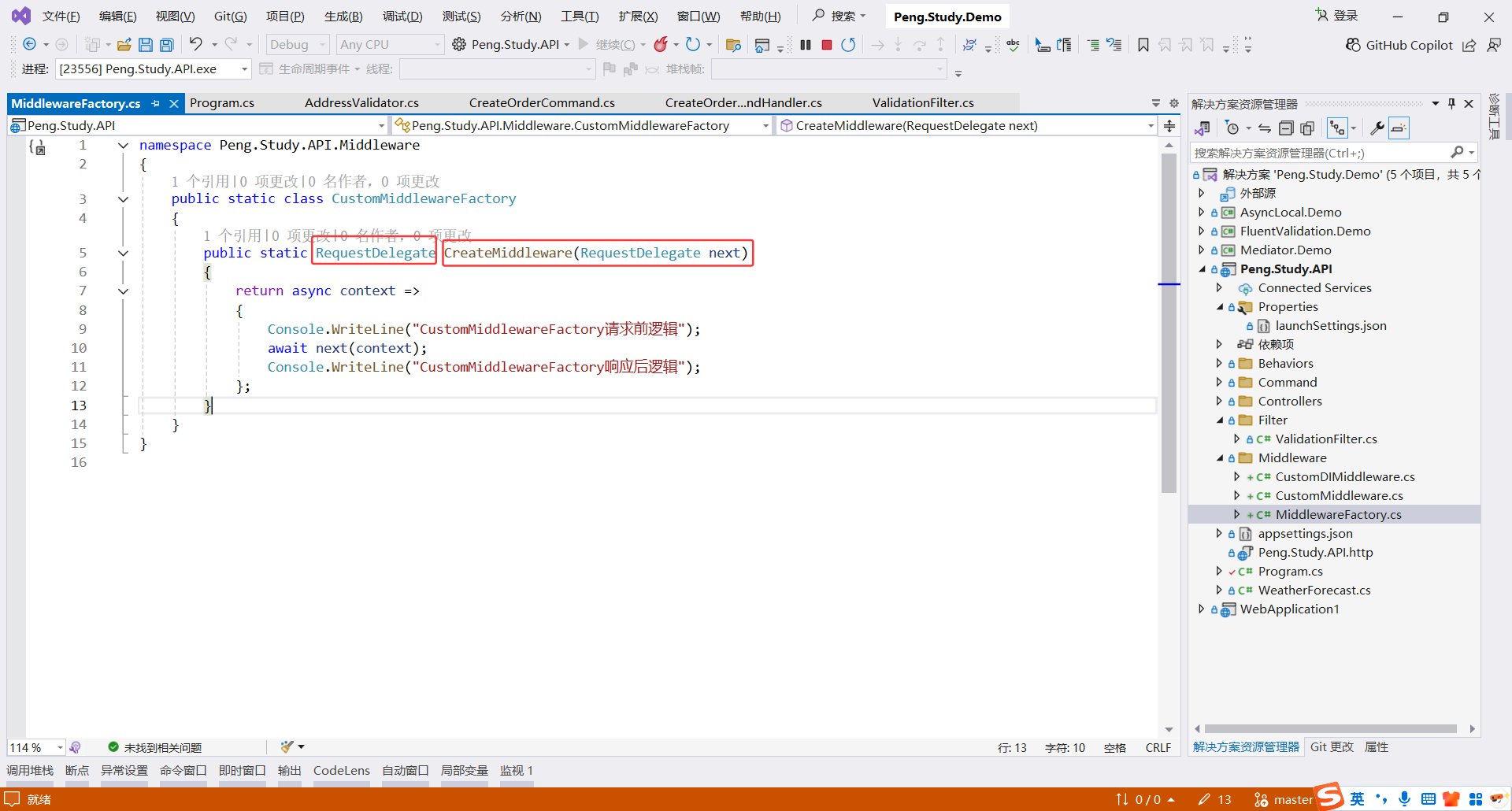Open the 调试(D) menu
Viewport: 1512px width, 811px height.
(402, 17)
